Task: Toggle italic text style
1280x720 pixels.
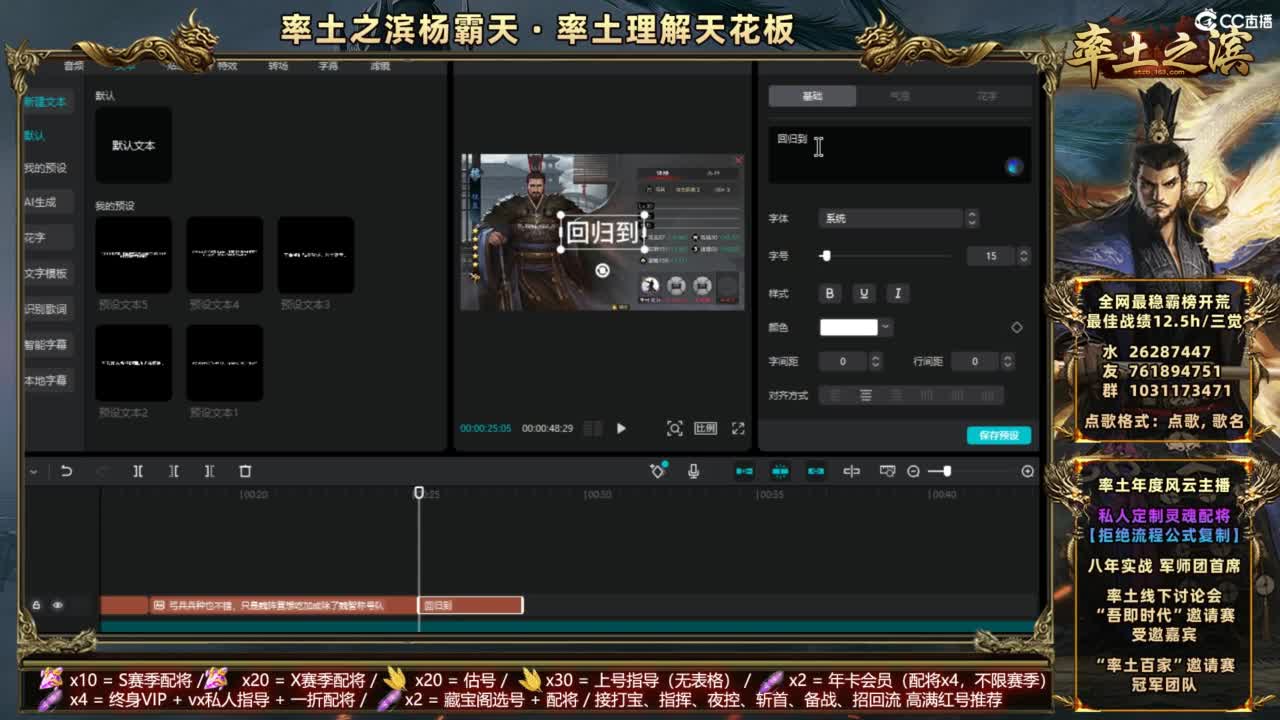Action: (898, 293)
